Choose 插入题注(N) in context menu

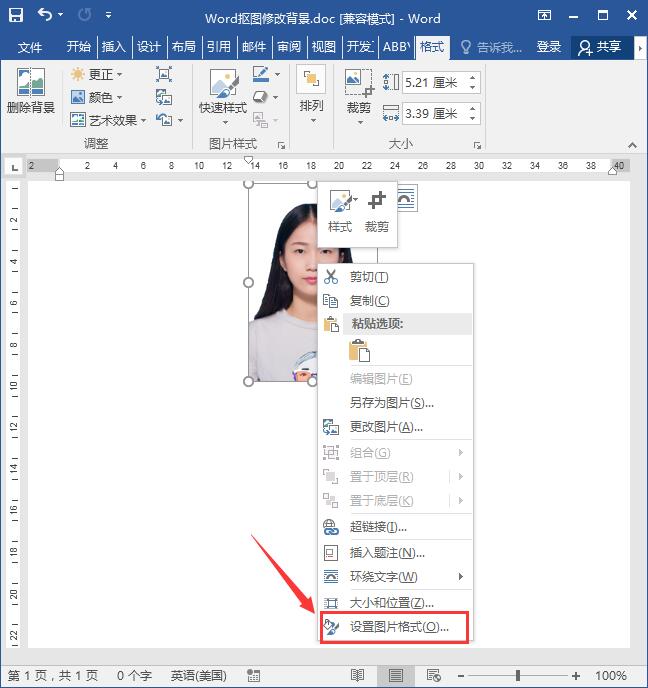[395, 552]
